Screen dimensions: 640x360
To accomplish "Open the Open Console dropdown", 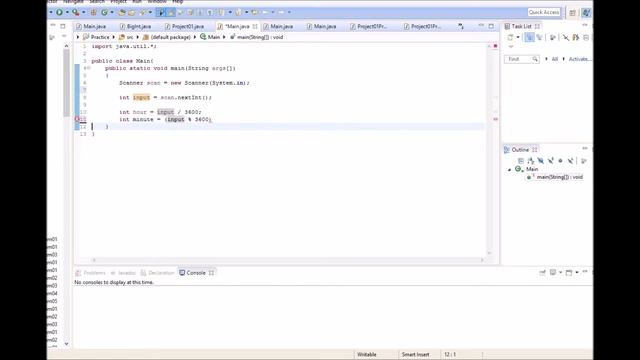I will [x=577, y=273].
